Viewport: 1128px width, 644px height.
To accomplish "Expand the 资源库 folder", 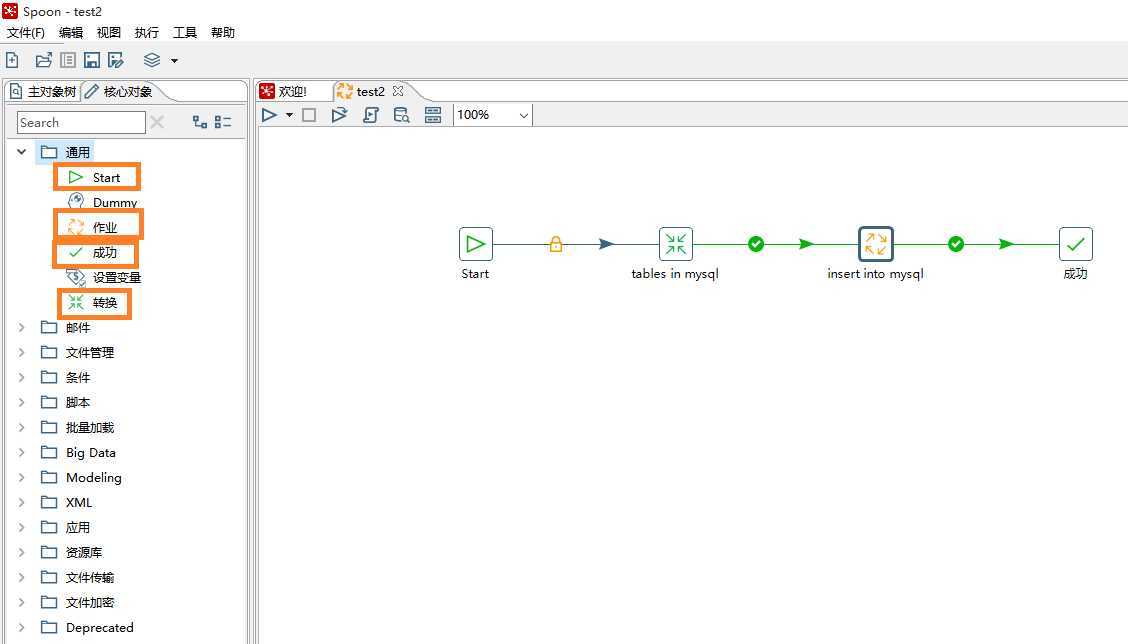I will [x=22, y=553].
